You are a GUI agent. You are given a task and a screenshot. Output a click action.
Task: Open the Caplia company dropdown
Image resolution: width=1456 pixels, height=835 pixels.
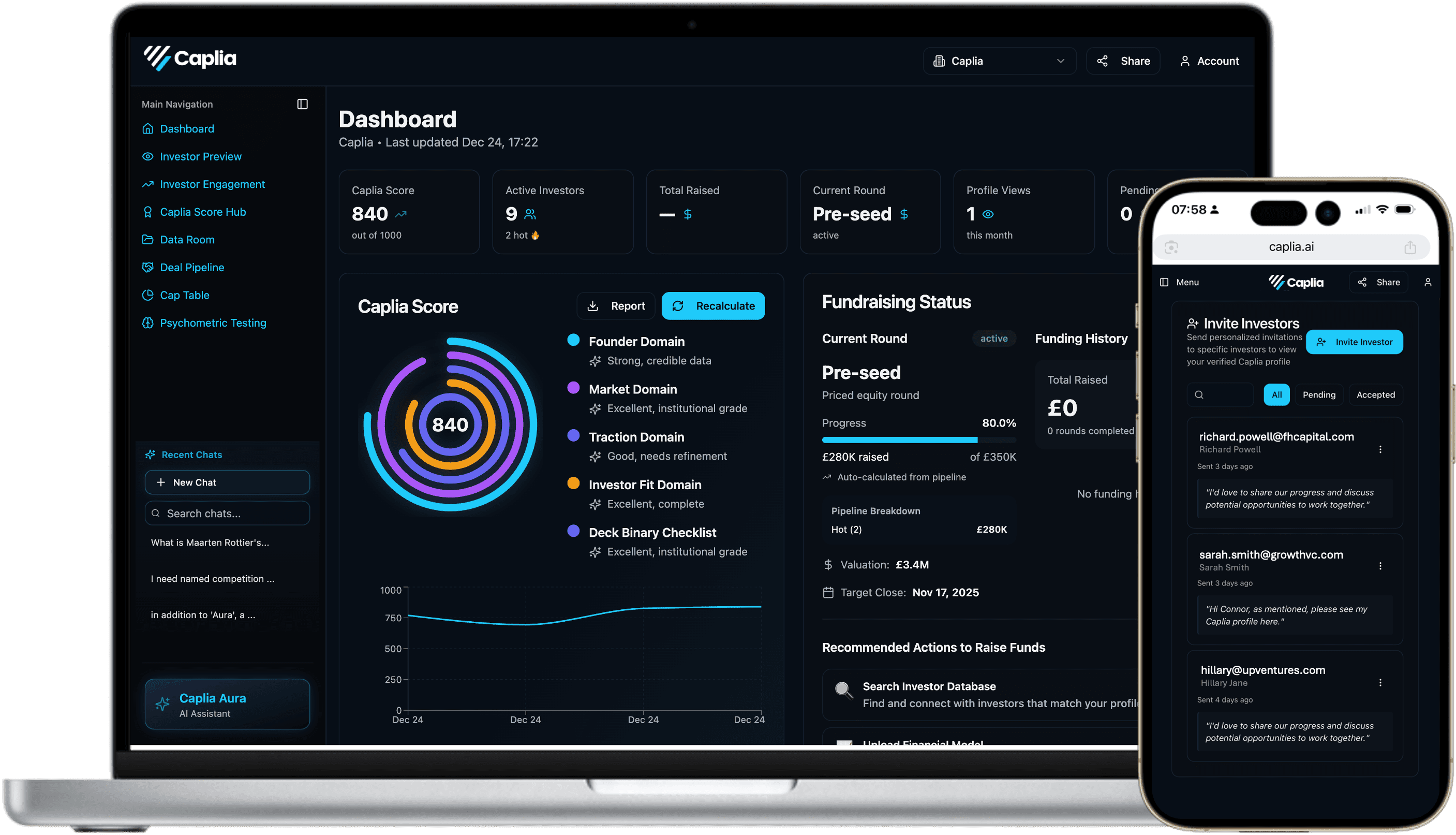tap(999, 61)
